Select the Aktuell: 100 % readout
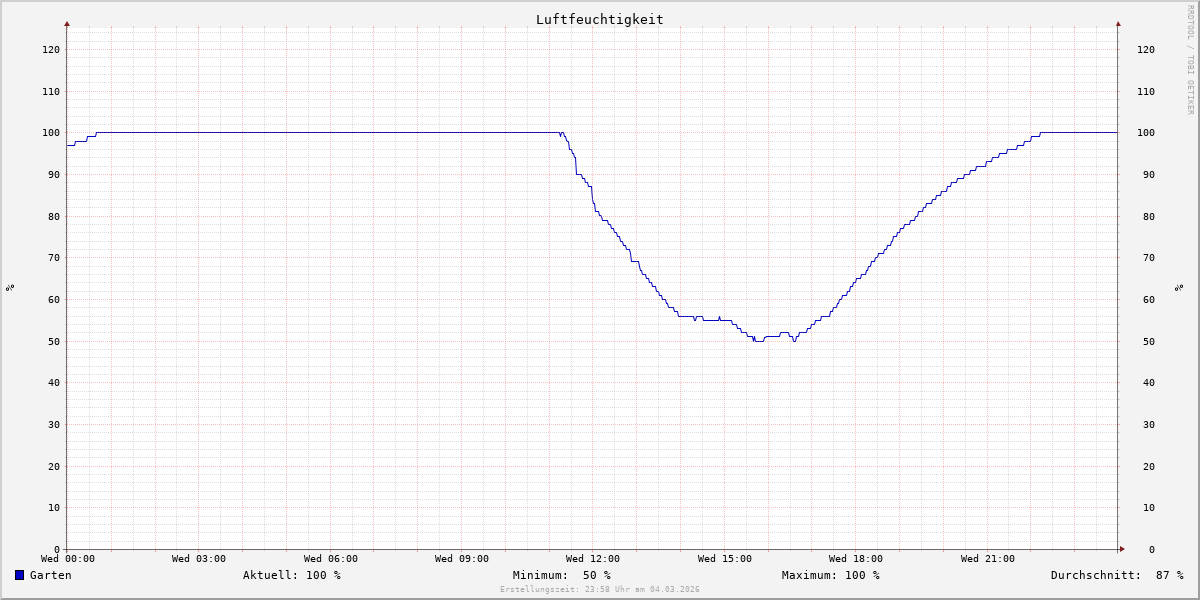Screen dimensions: 1200x600 pyautogui.click(x=291, y=575)
